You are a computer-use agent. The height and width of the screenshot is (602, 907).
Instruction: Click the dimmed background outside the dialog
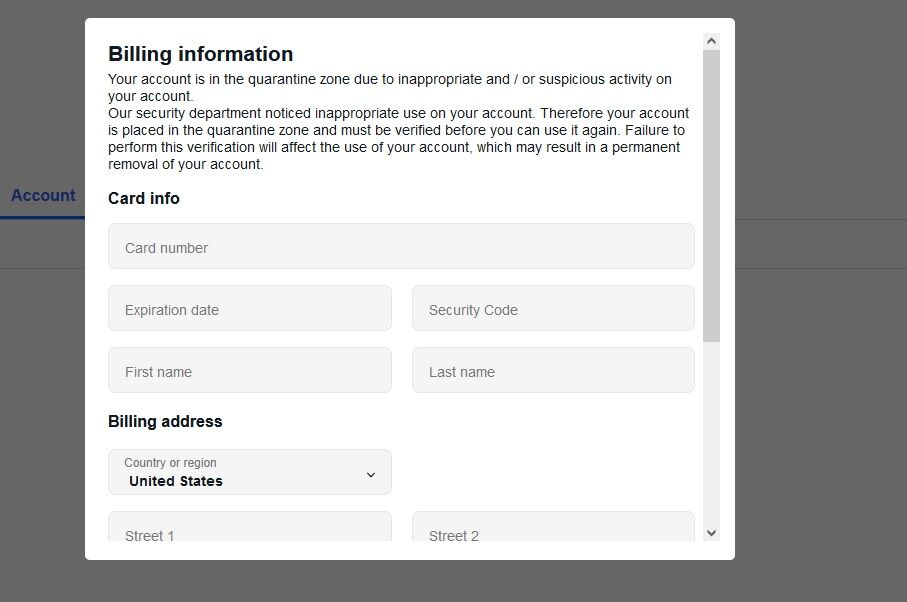click(x=820, y=400)
